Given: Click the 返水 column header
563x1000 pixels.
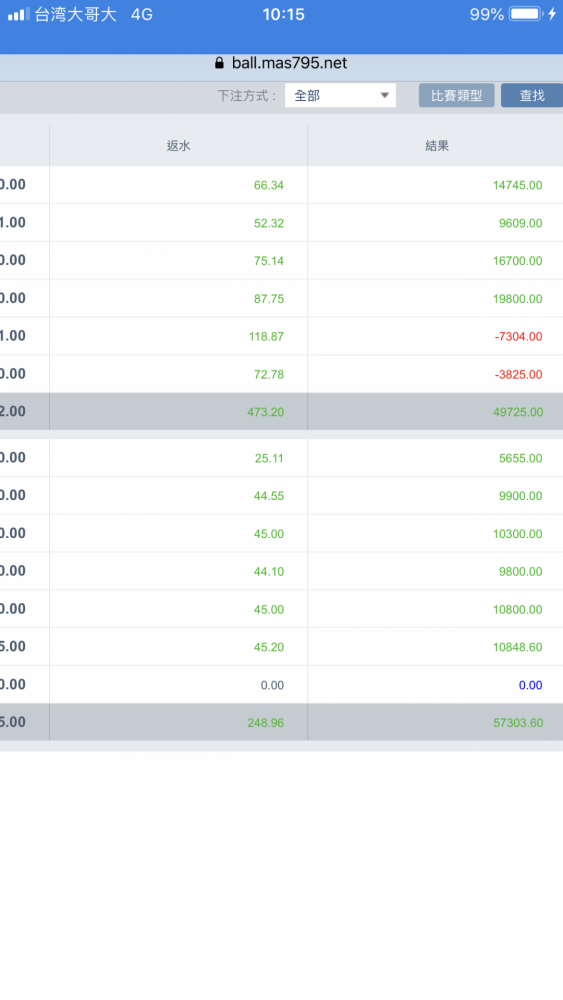Looking at the screenshot, I should point(179,145).
